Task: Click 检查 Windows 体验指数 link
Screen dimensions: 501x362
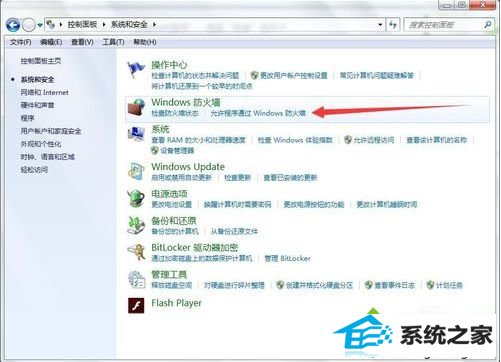Action: tap(295, 140)
